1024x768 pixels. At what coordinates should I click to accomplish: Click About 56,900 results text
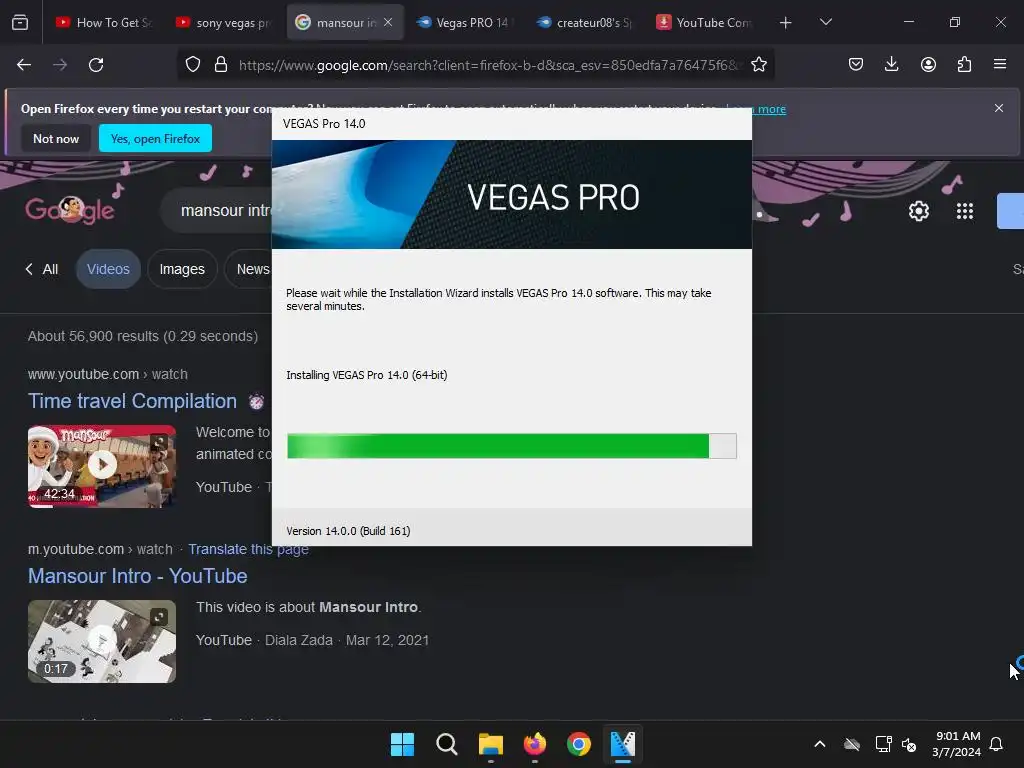tap(143, 336)
